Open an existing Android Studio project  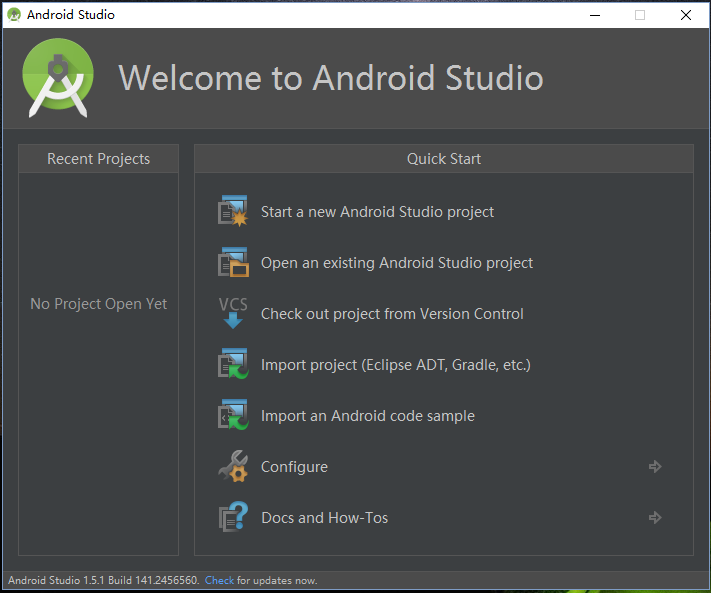click(397, 263)
